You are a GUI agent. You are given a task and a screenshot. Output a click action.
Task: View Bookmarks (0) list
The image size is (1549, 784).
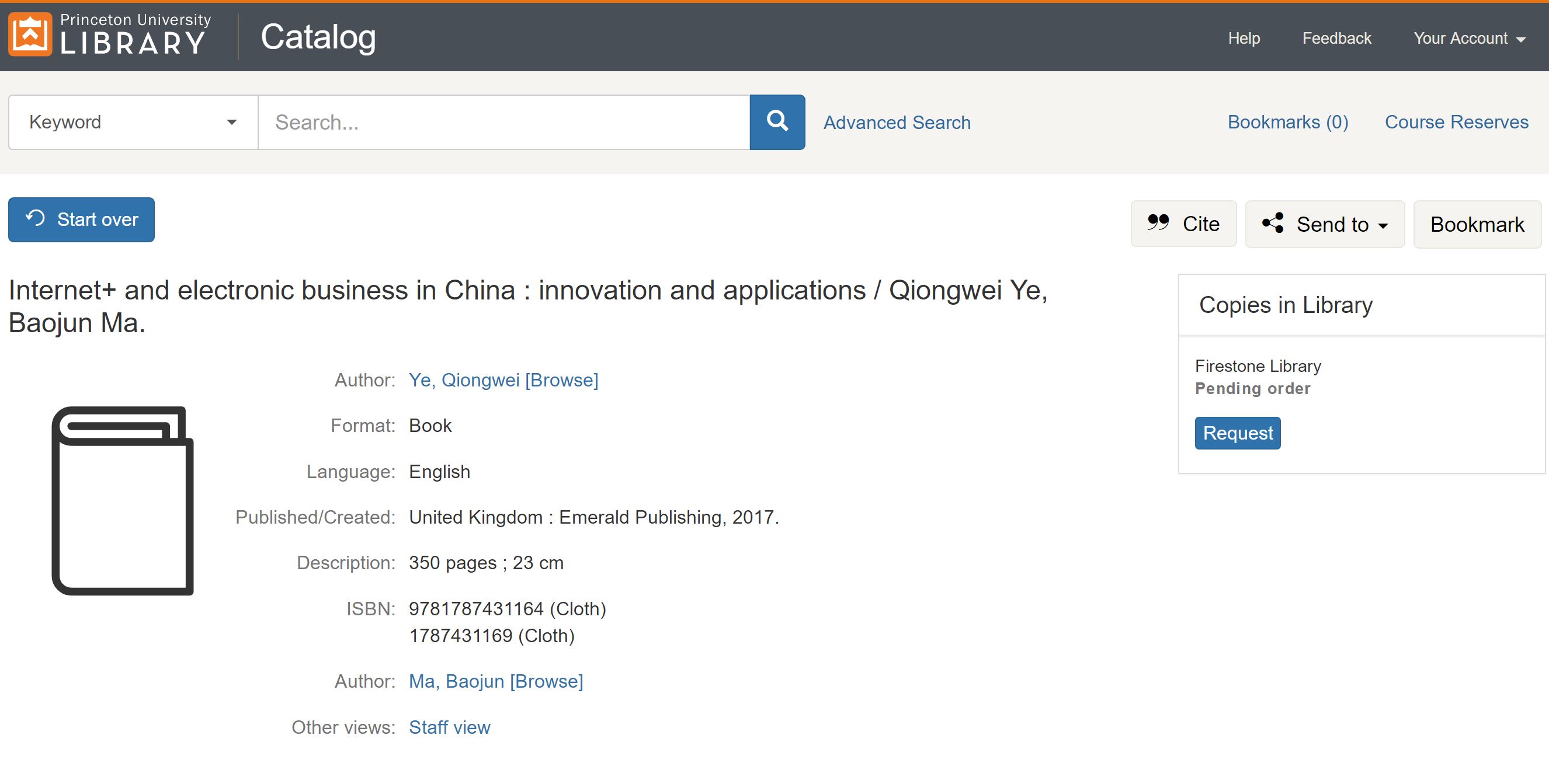point(1287,122)
